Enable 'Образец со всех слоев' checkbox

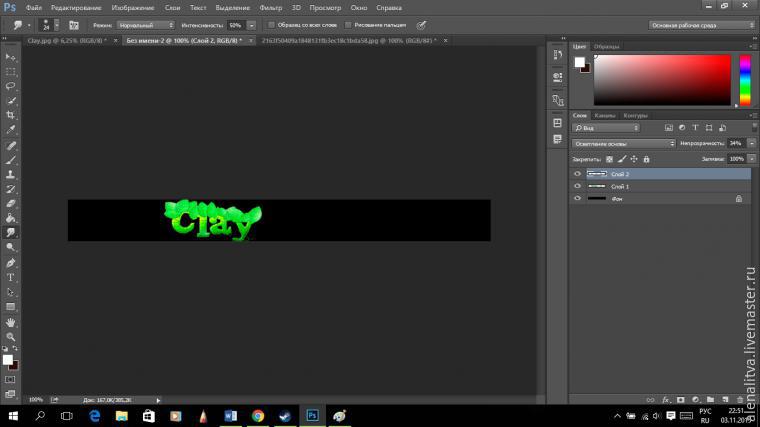(272, 24)
